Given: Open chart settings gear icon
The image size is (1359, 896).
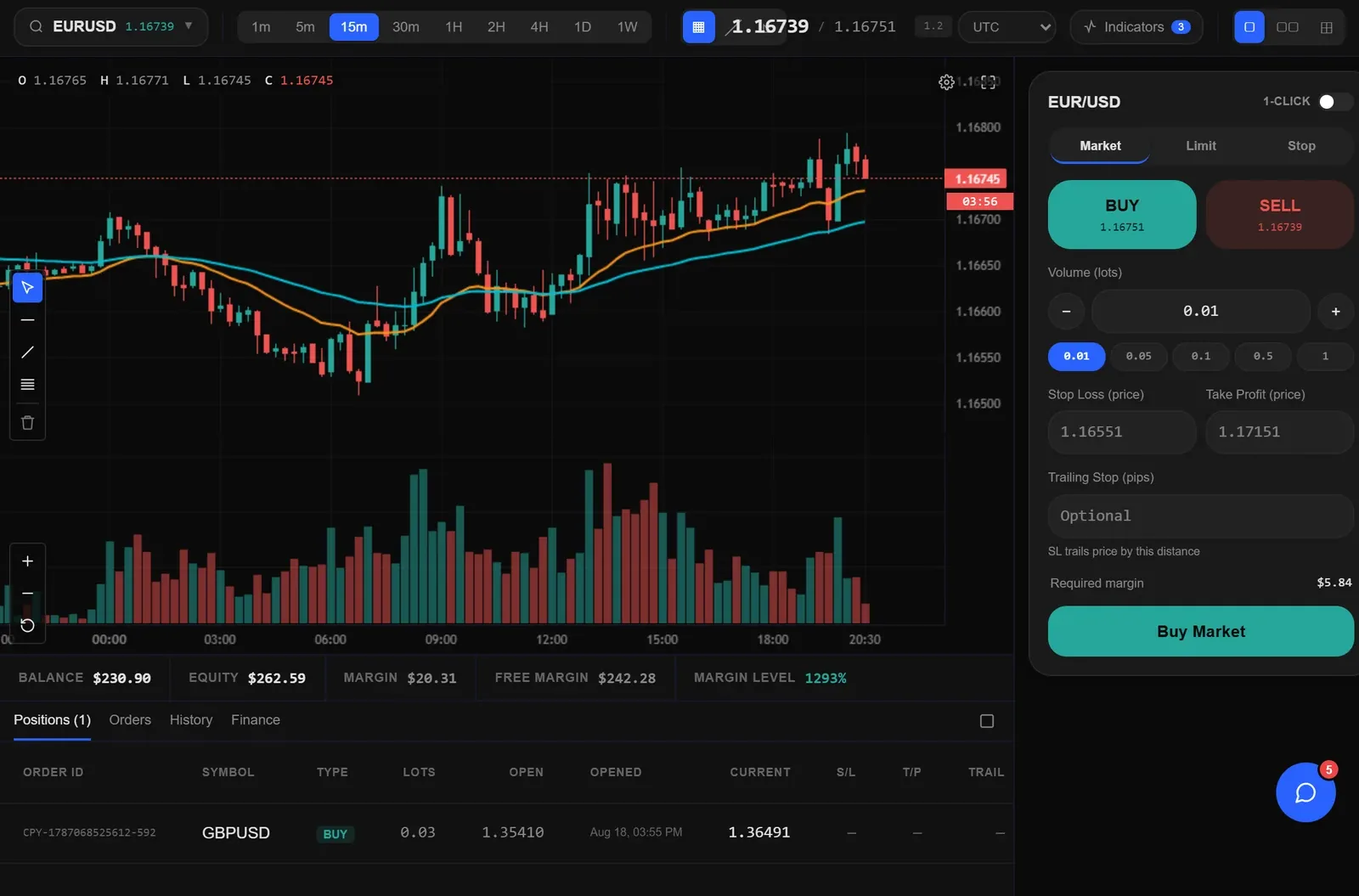Looking at the screenshot, I should 946,82.
